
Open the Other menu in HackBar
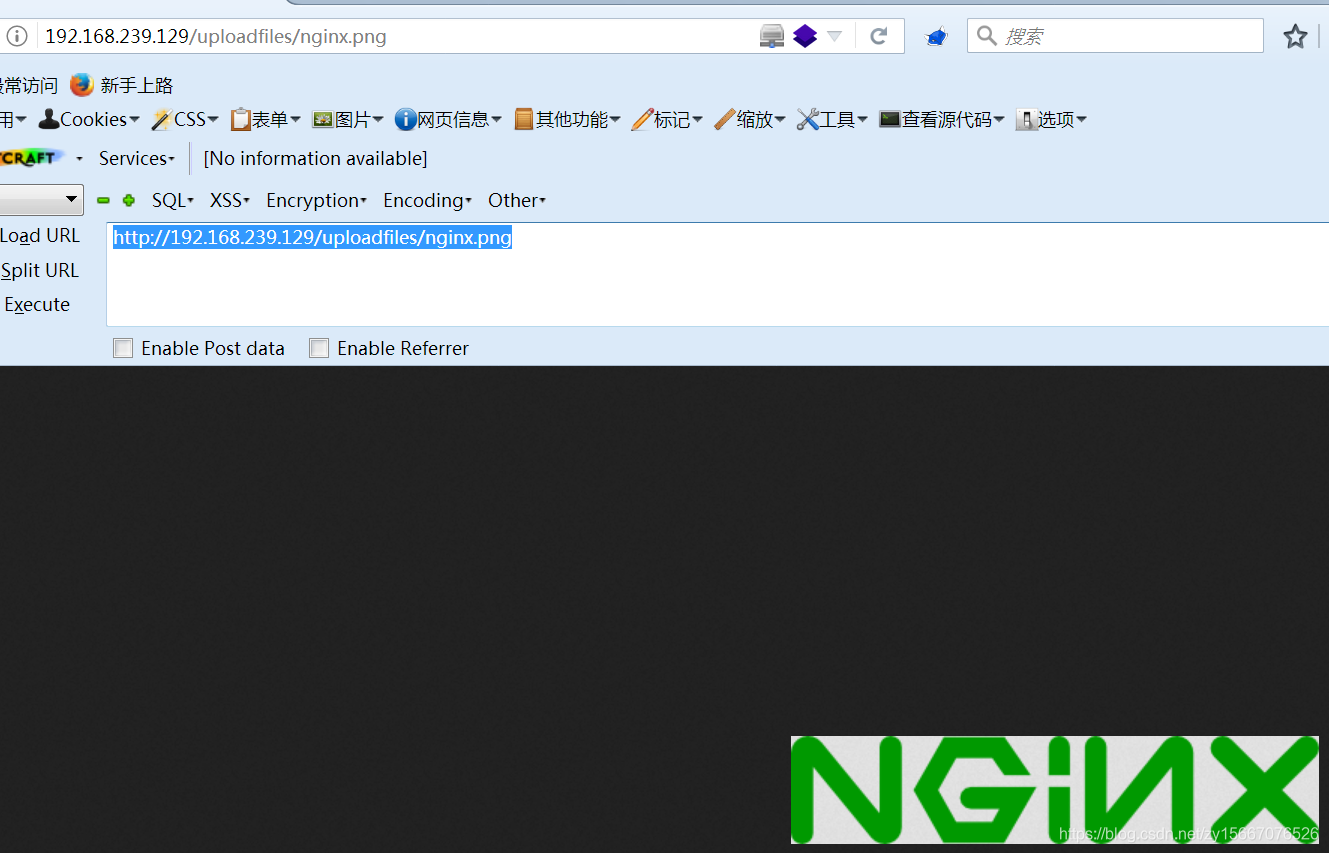point(517,200)
